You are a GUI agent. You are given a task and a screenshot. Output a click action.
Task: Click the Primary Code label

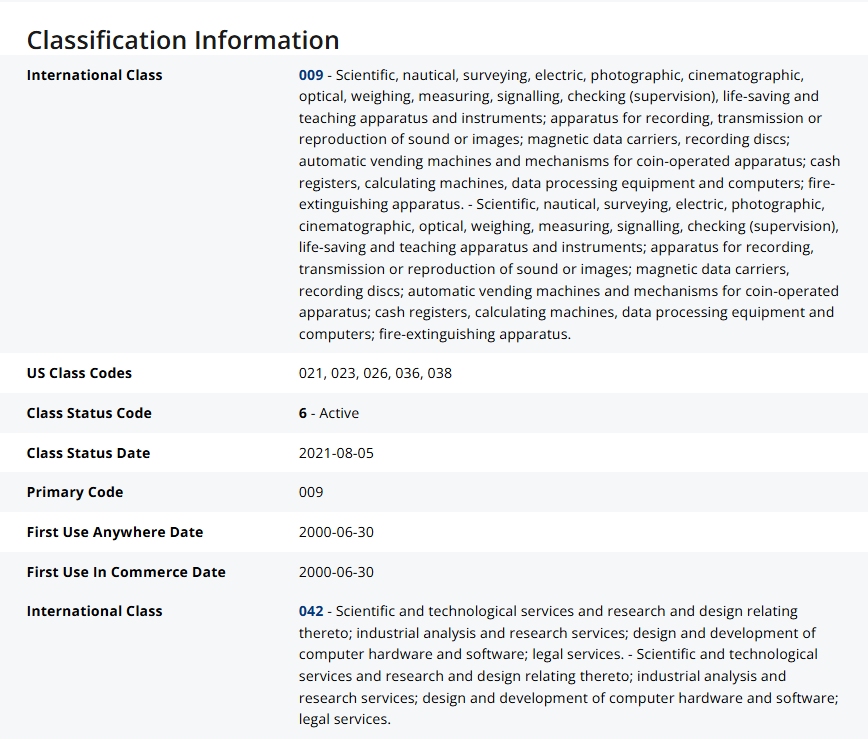point(75,492)
